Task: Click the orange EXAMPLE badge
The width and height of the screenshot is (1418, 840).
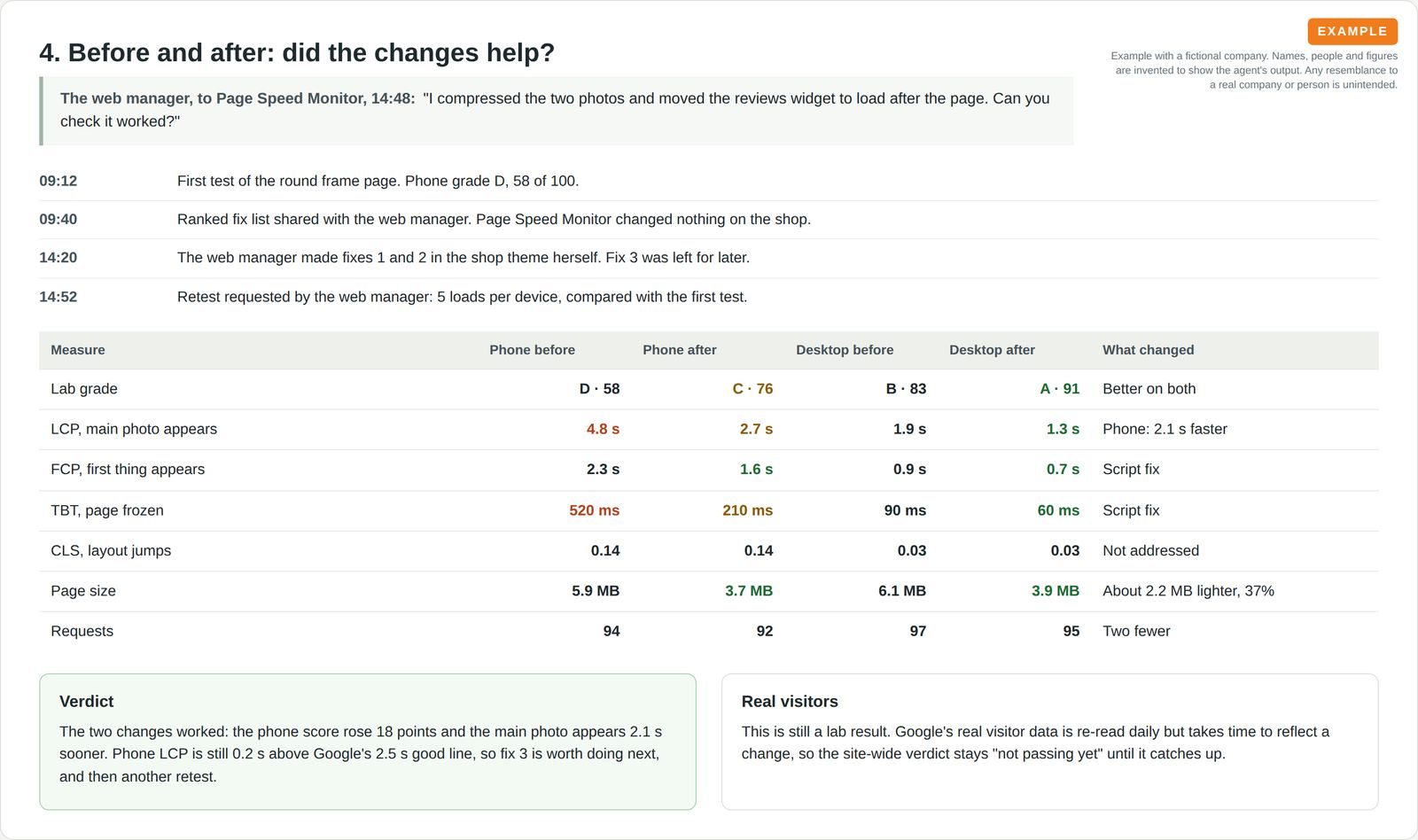Action: 1352,31
